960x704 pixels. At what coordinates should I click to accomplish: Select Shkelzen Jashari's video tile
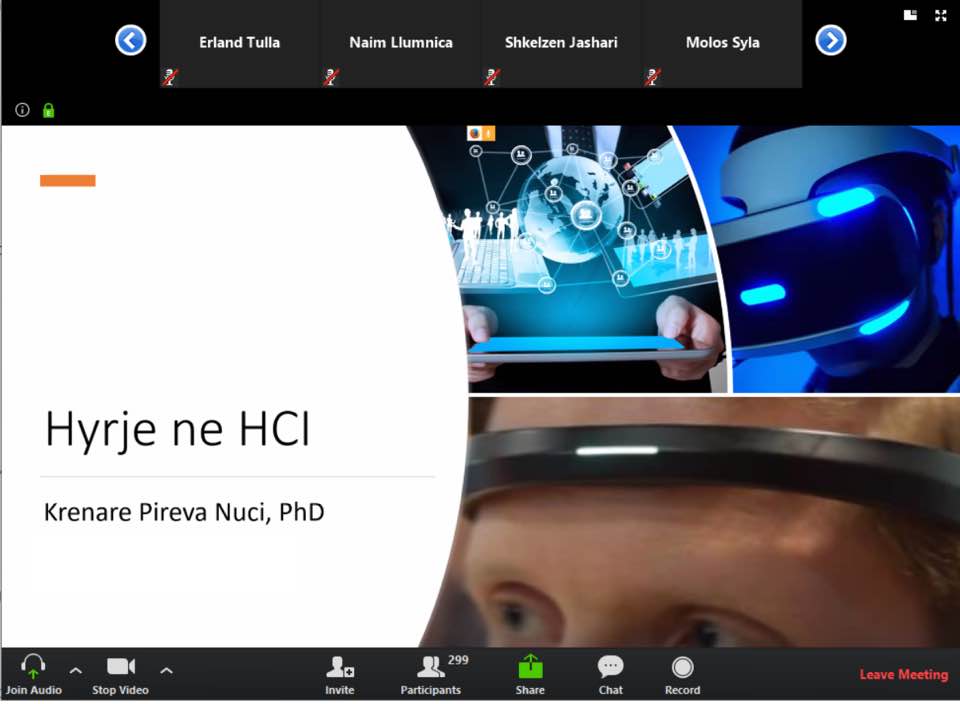pyautogui.click(x=561, y=44)
